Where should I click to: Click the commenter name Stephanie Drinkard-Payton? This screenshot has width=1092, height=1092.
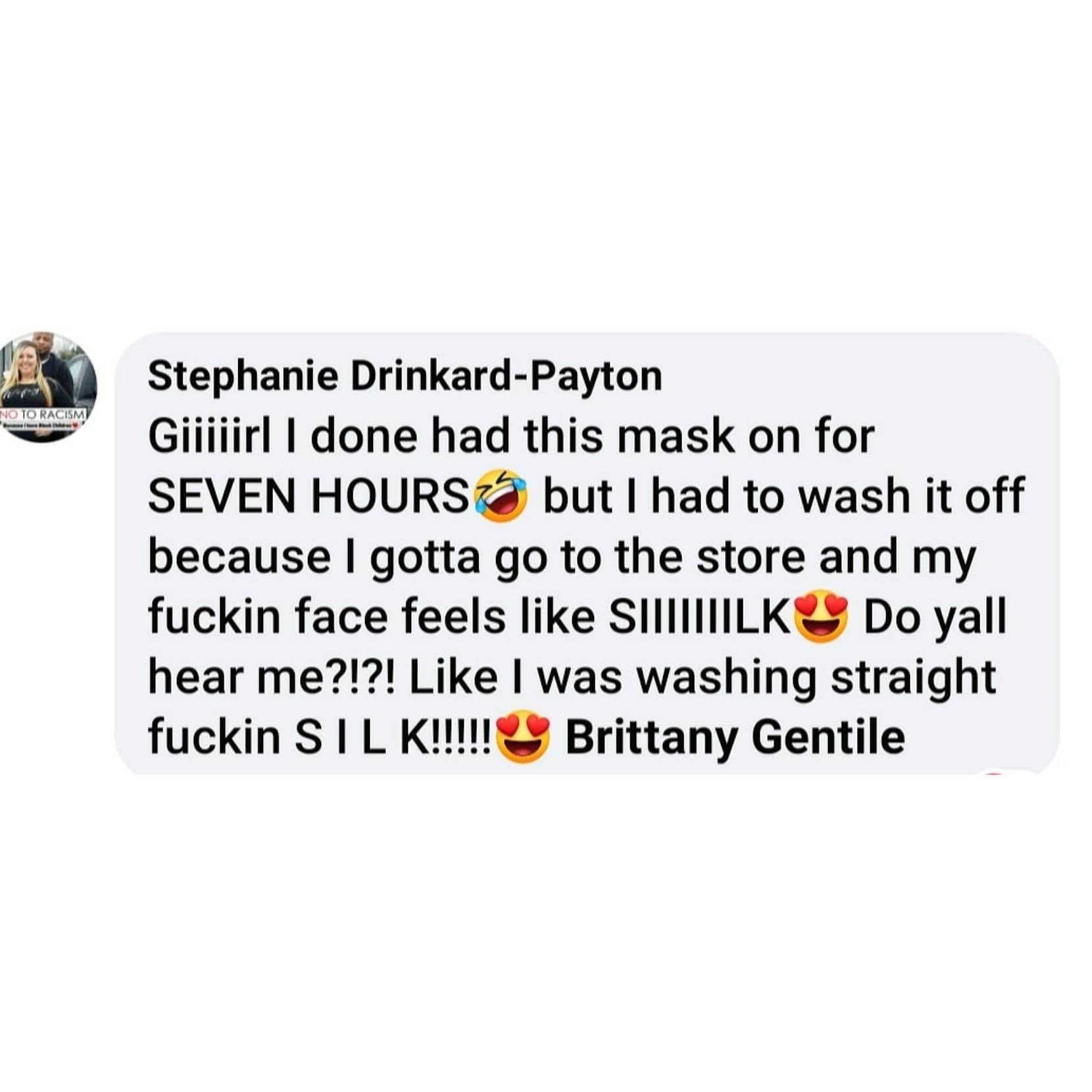(x=405, y=376)
